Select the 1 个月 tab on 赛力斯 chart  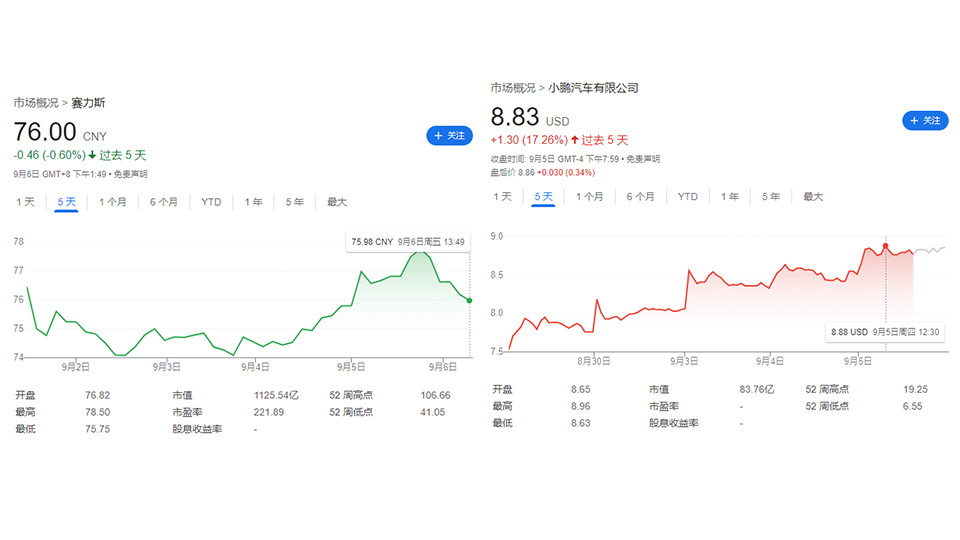coord(113,201)
